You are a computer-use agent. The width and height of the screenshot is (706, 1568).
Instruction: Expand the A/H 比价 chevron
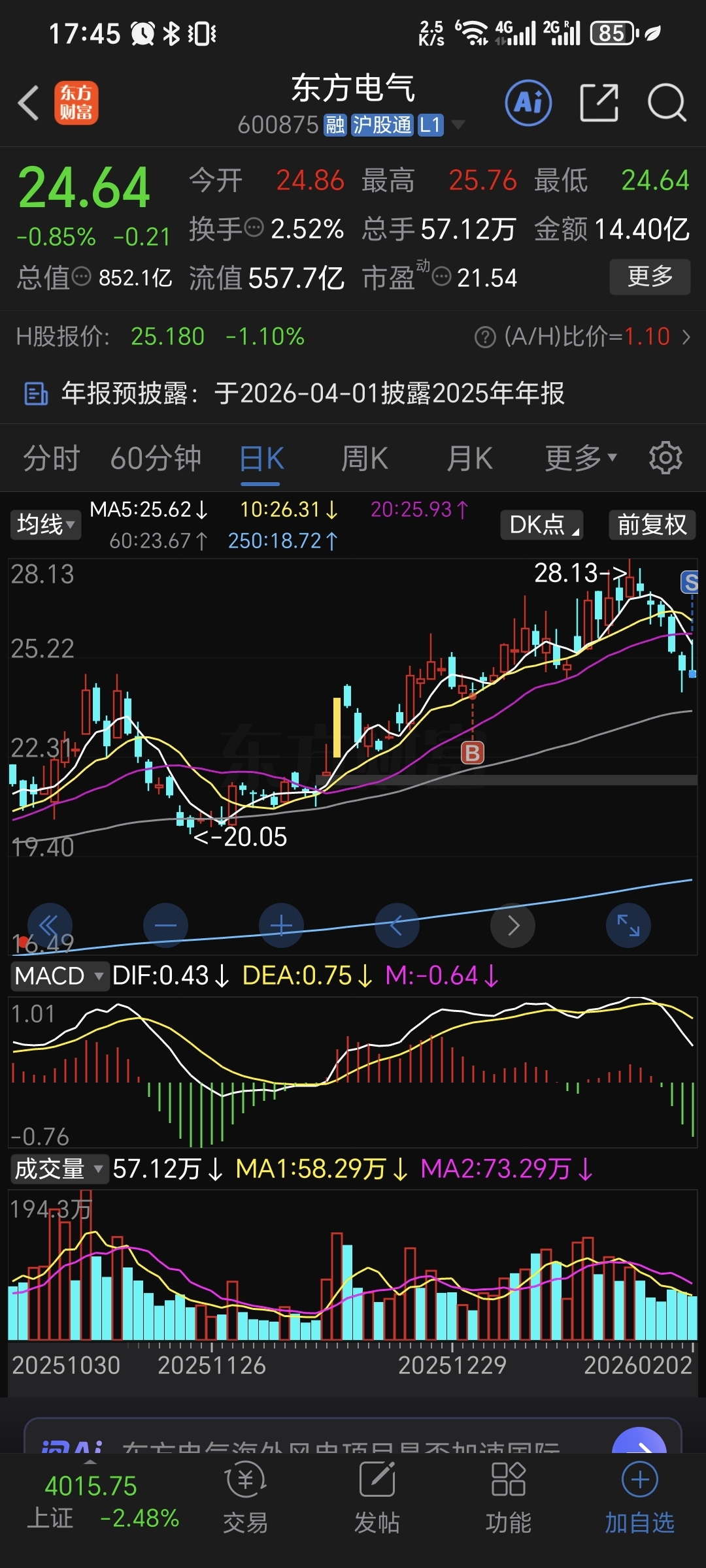(x=686, y=336)
